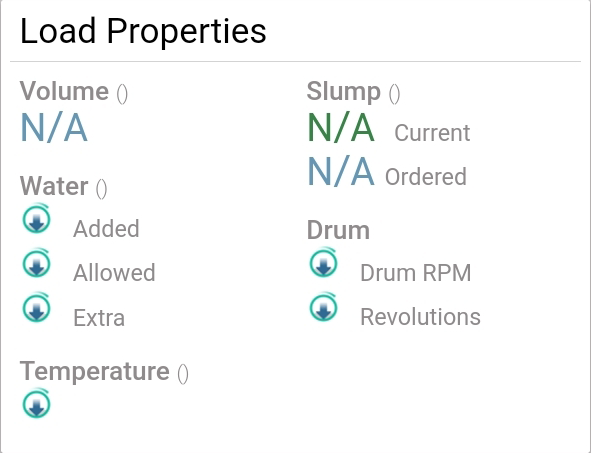Click the Drum section heading

pyautogui.click(x=338, y=230)
